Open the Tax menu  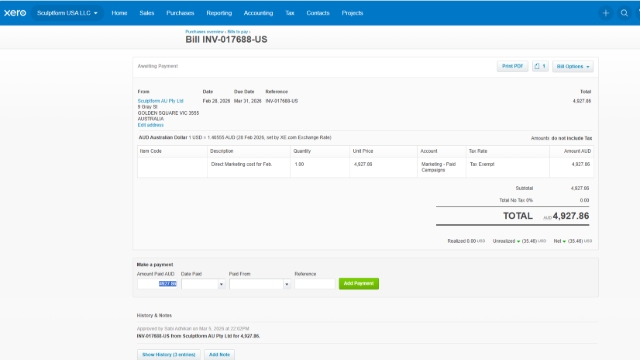click(x=289, y=13)
